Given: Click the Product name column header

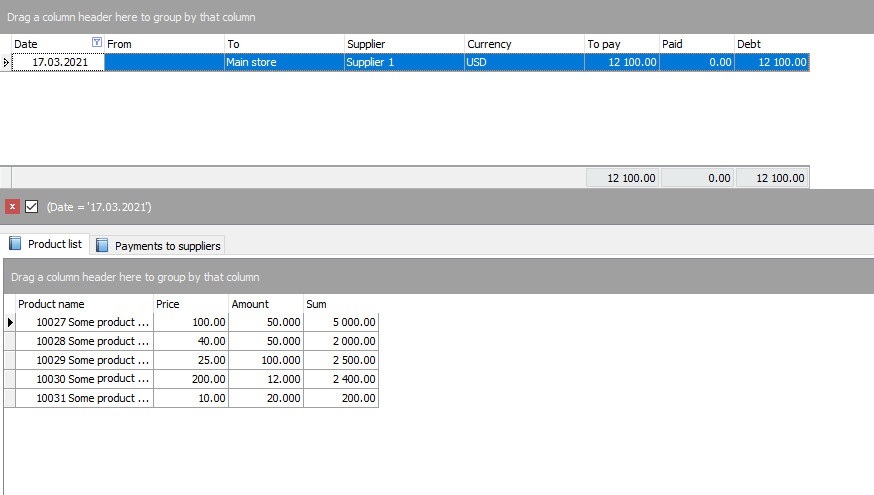Looking at the screenshot, I should point(84,304).
